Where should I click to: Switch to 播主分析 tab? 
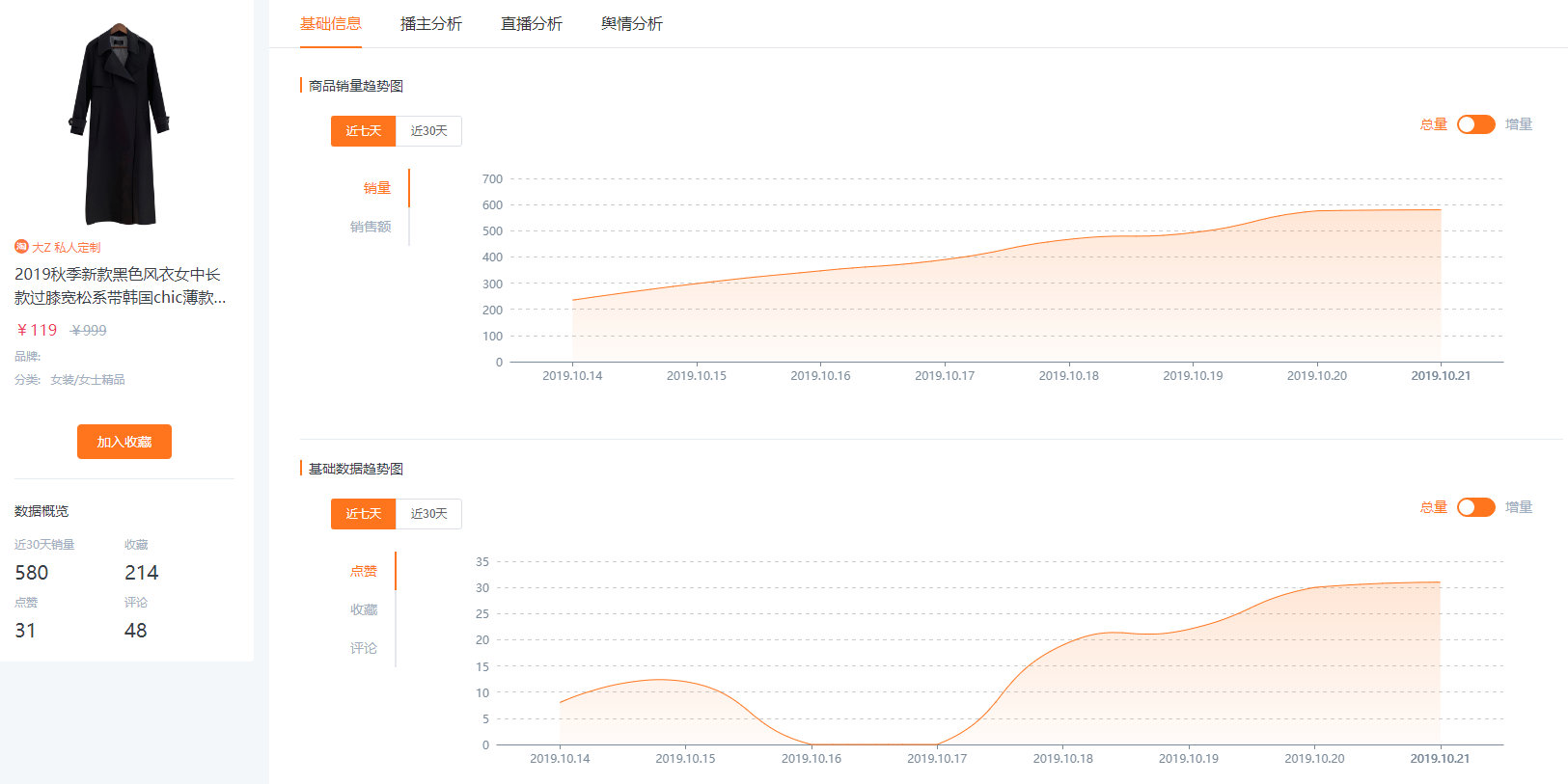(431, 24)
